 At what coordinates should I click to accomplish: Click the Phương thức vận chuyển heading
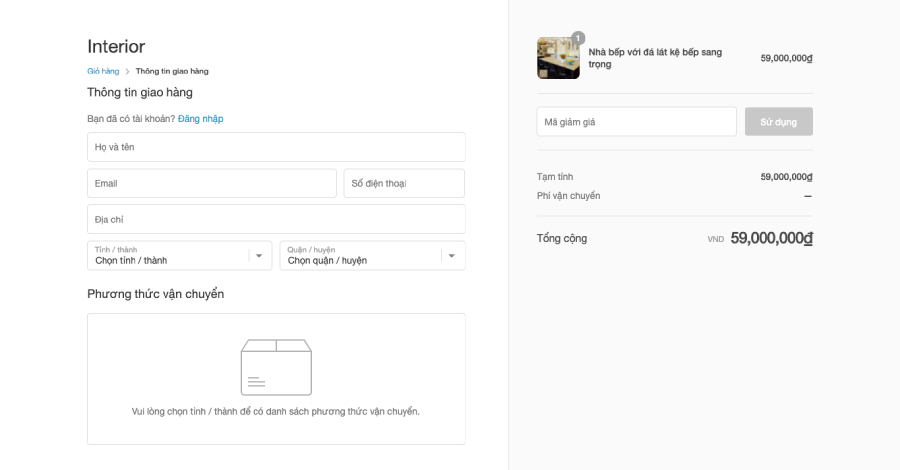[156, 294]
